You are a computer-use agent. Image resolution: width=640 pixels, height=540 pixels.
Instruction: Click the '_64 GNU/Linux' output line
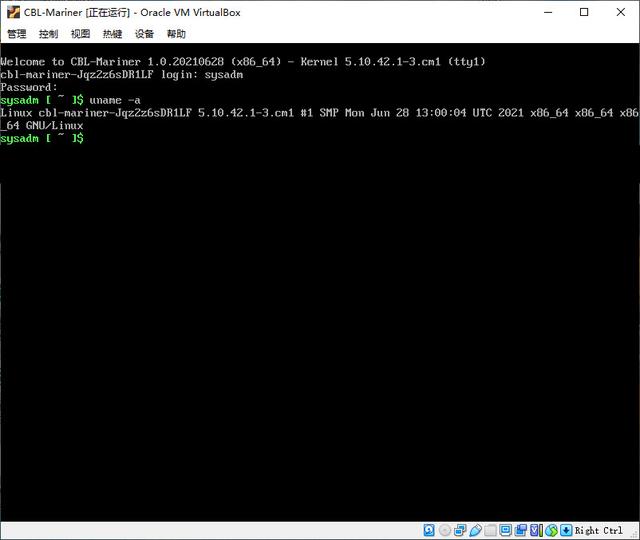pyautogui.click(x=42, y=126)
